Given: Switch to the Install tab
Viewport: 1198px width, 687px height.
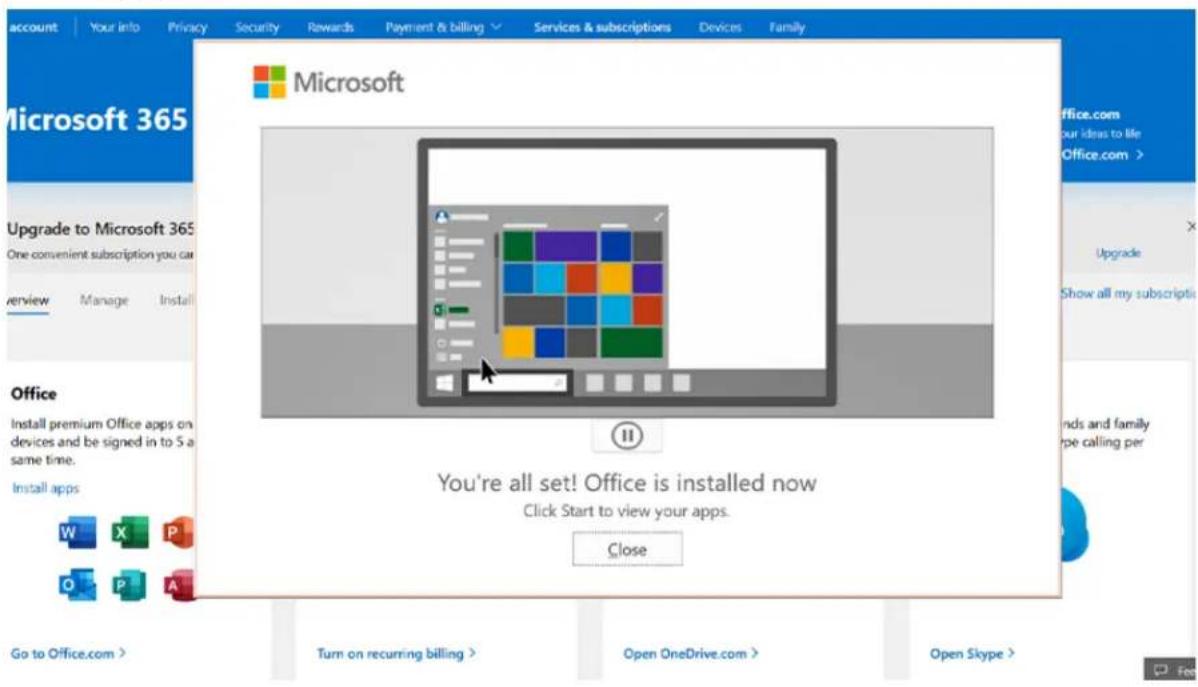Looking at the screenshot, I should [x=176, y=300].
